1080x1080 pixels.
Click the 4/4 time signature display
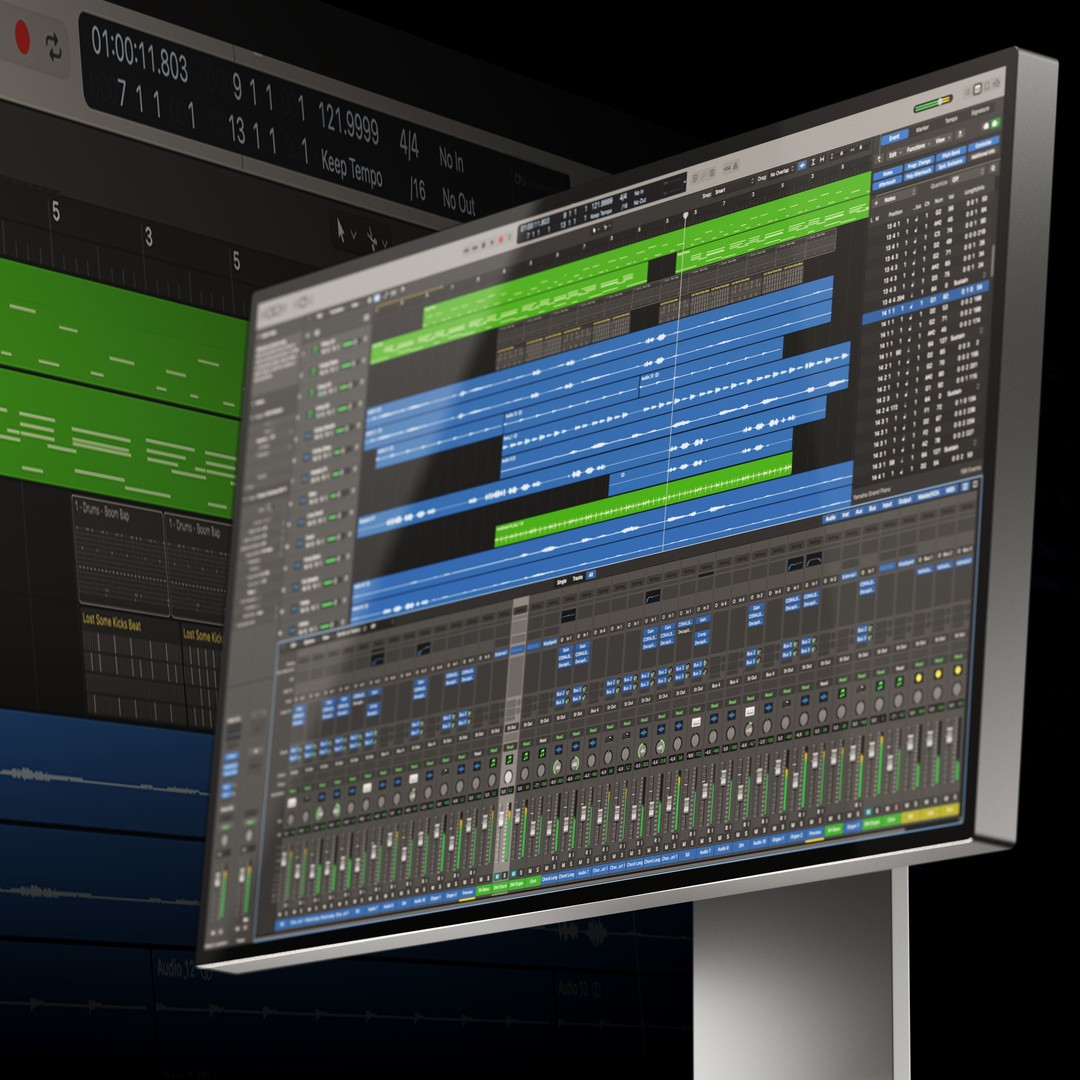pos(408,145)
